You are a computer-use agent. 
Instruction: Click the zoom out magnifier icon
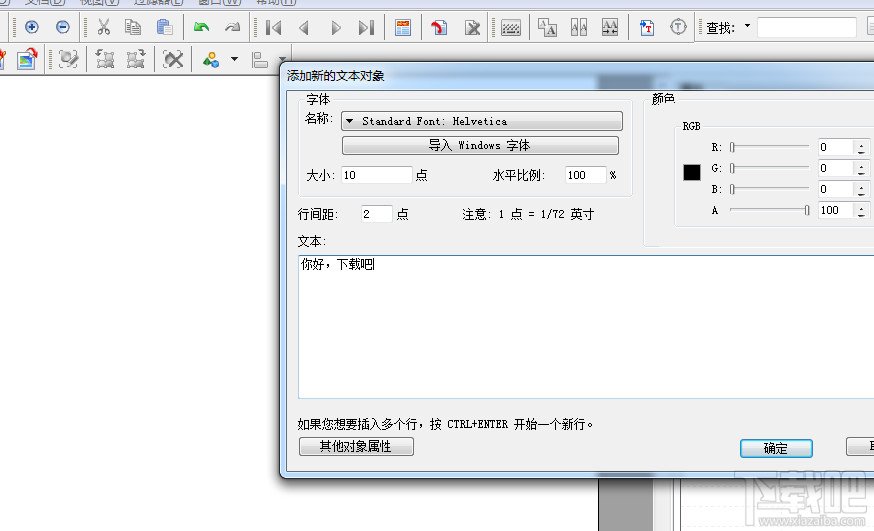[x=63, y=27]
